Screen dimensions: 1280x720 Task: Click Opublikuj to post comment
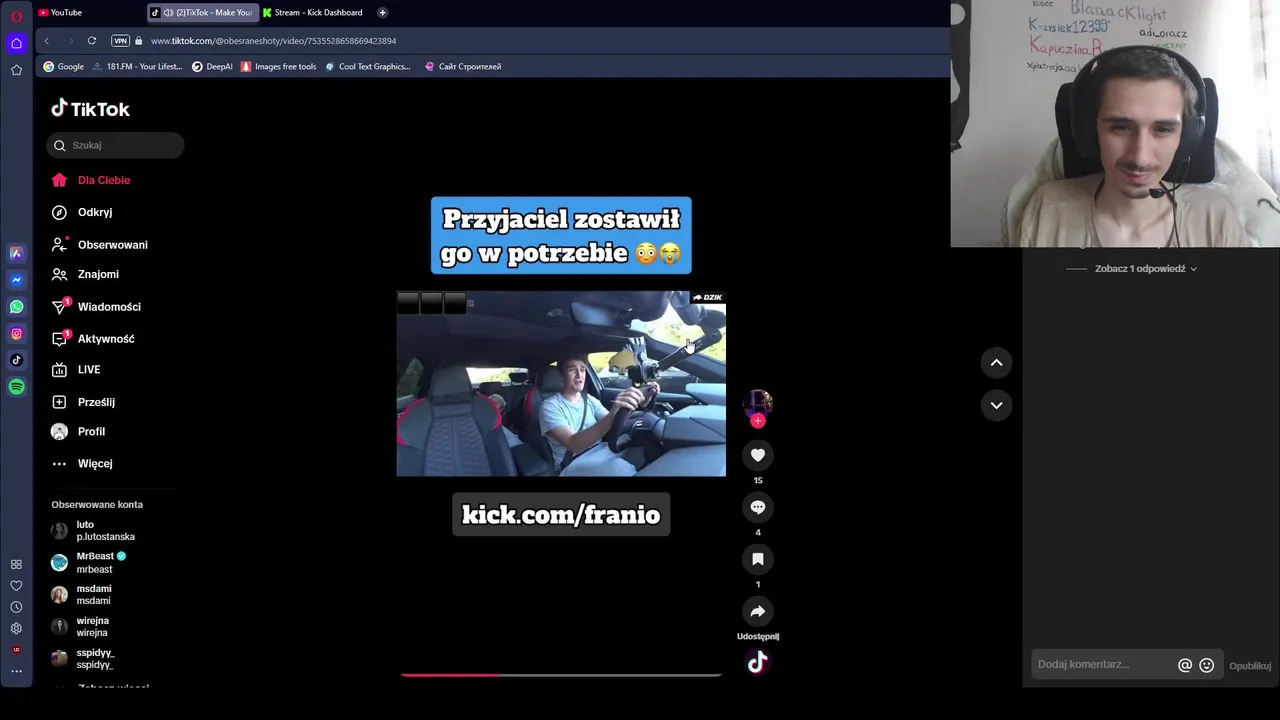tap(1250, 666)
